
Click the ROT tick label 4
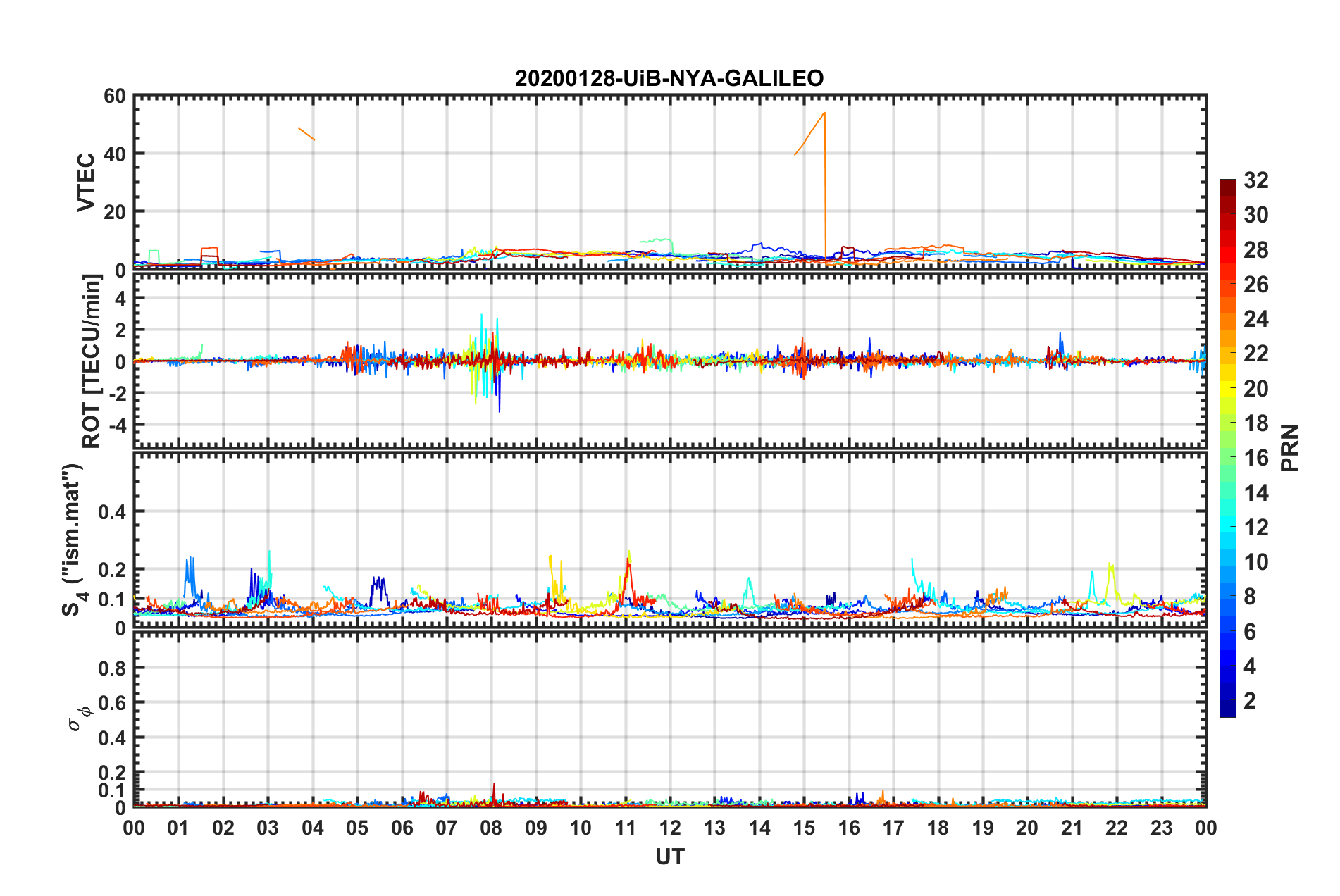(121, 299)
